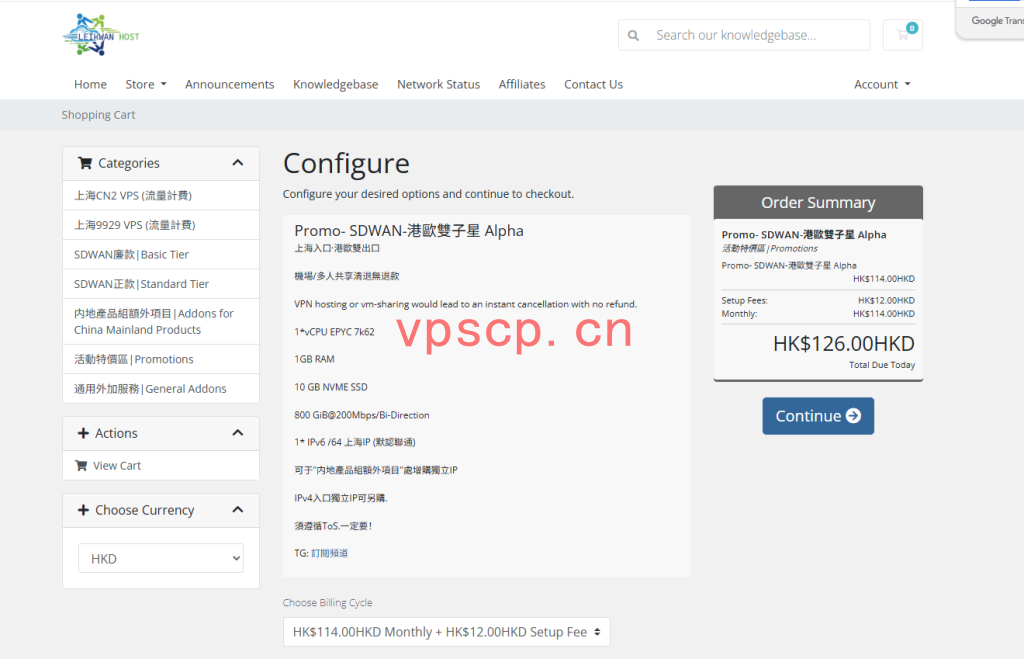Click the Choose Billing Cycle label

click(327, 602)
